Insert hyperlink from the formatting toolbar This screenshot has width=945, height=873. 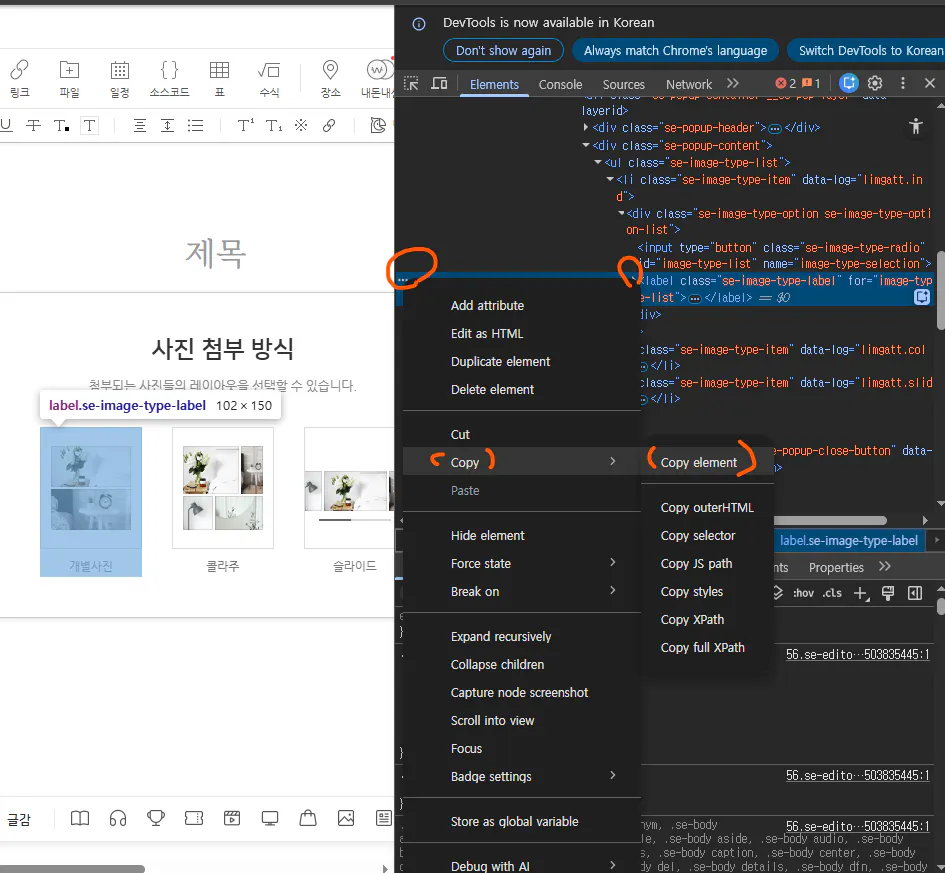tap(329, 125)
